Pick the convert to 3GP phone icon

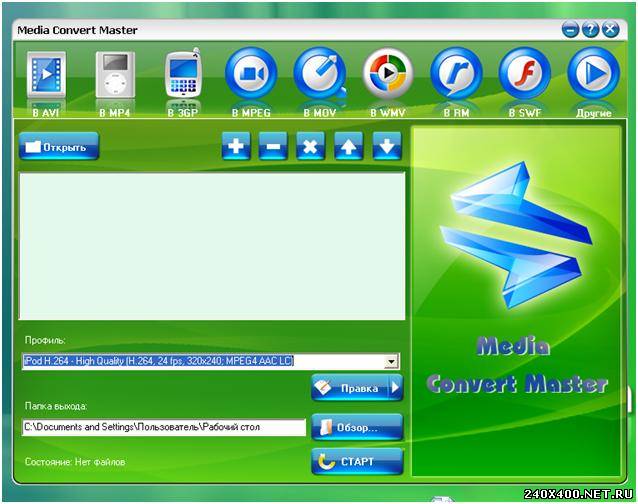pos(183,73)
